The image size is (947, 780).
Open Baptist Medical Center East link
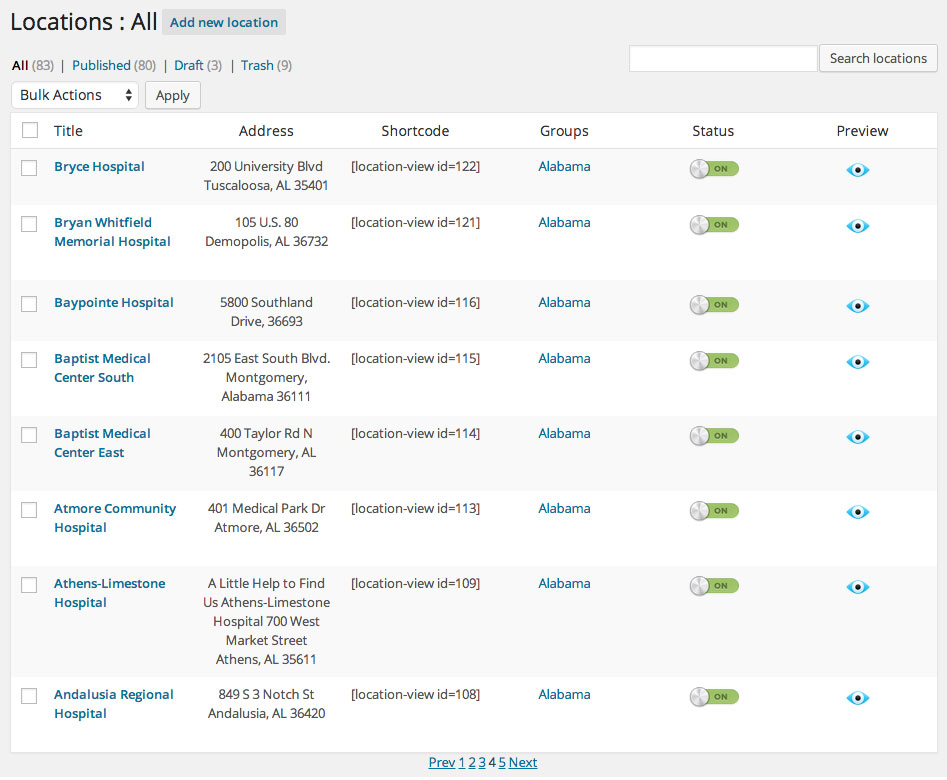pyautogui.click(x=102, y=443)
